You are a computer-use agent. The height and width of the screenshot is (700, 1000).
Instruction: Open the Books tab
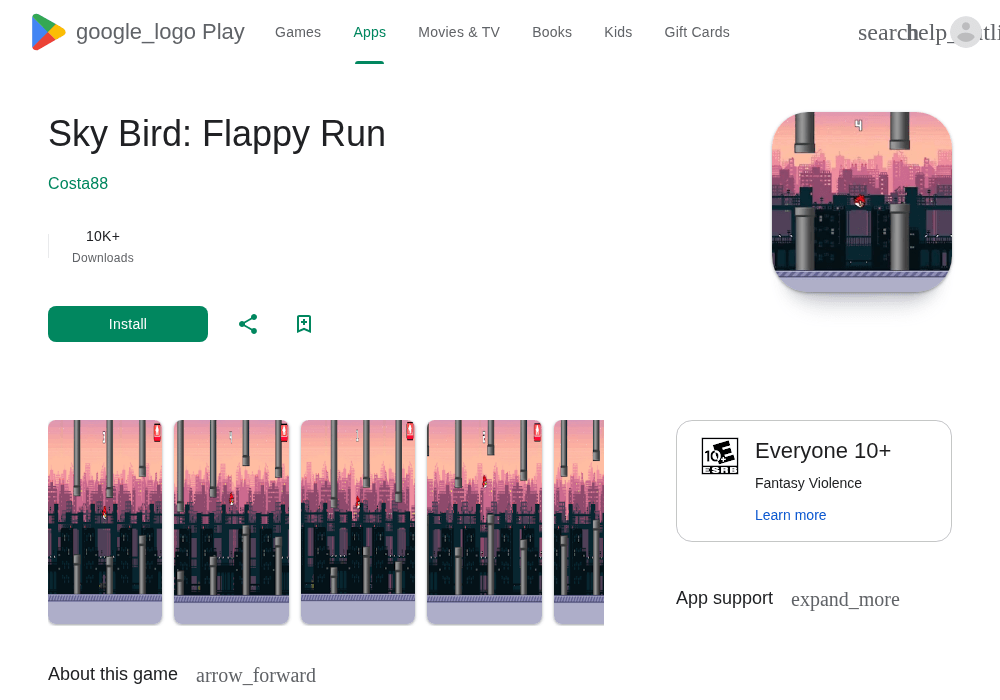[552, 32]
